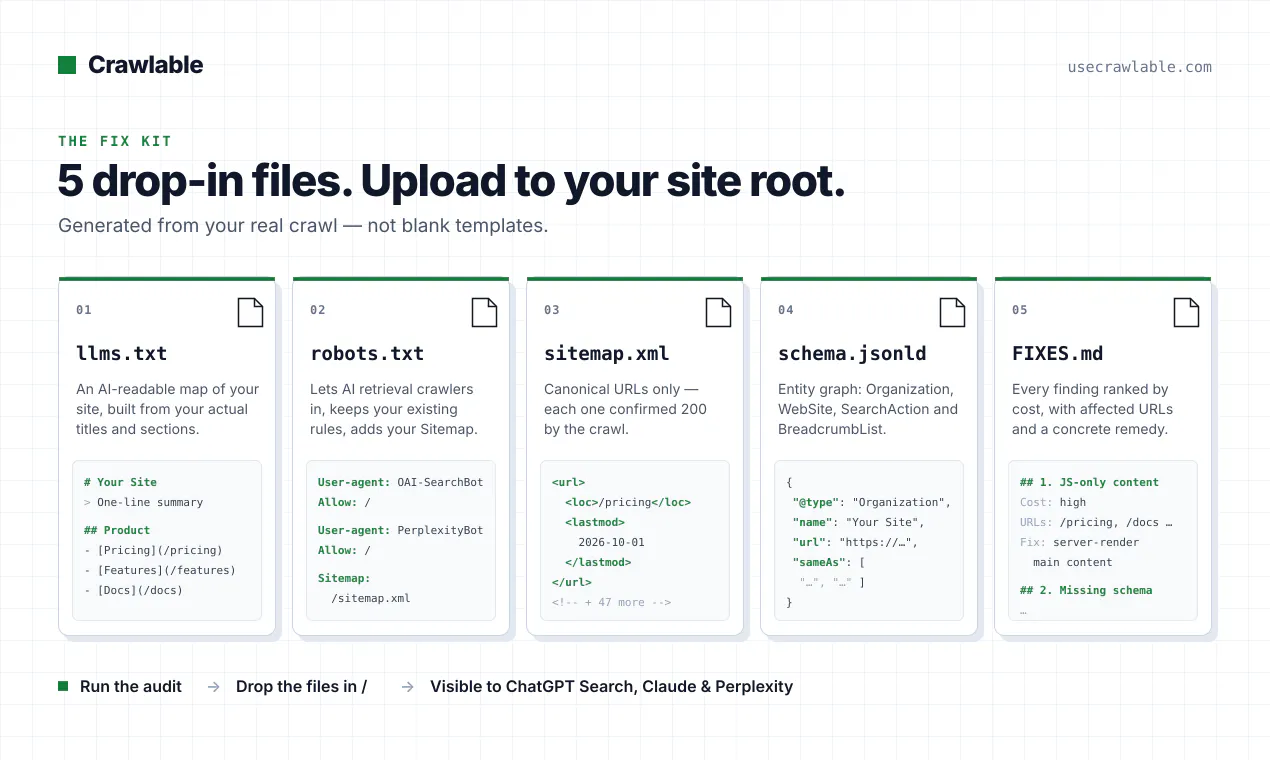The image size is (1270, 760).
Task: Click the "Run the audit" step
Action: (x=131, y=686)
